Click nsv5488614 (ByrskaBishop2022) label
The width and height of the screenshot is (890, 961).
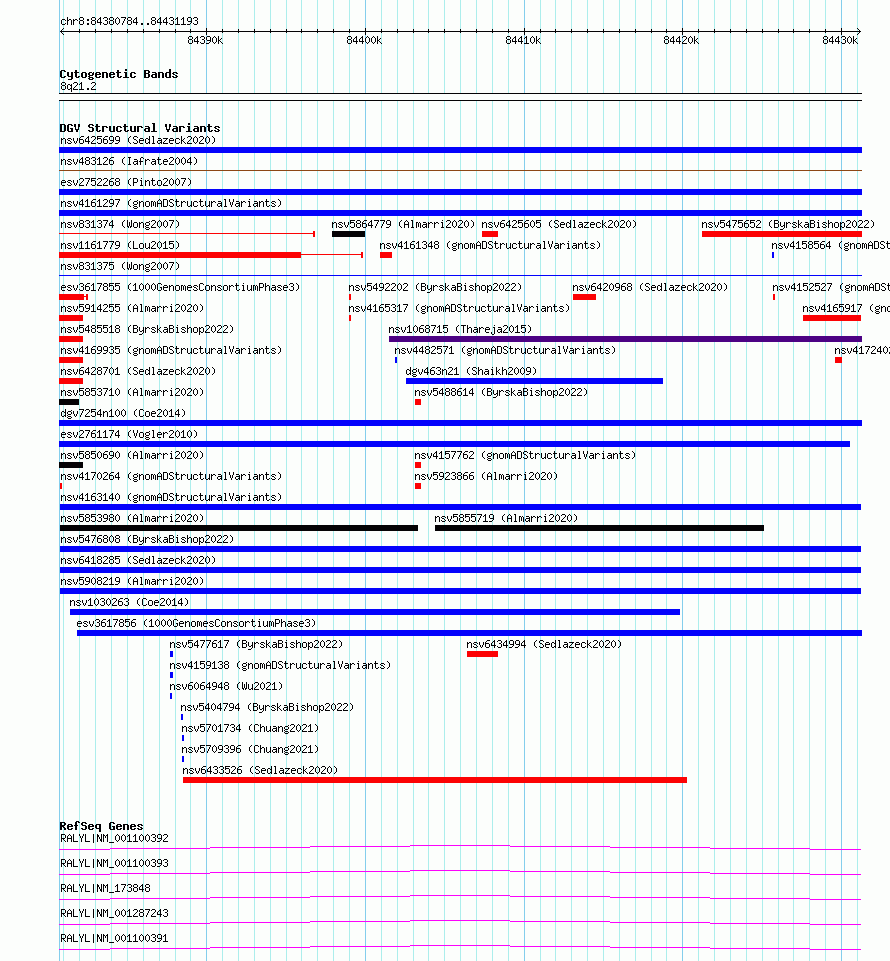tap(501, 392)
